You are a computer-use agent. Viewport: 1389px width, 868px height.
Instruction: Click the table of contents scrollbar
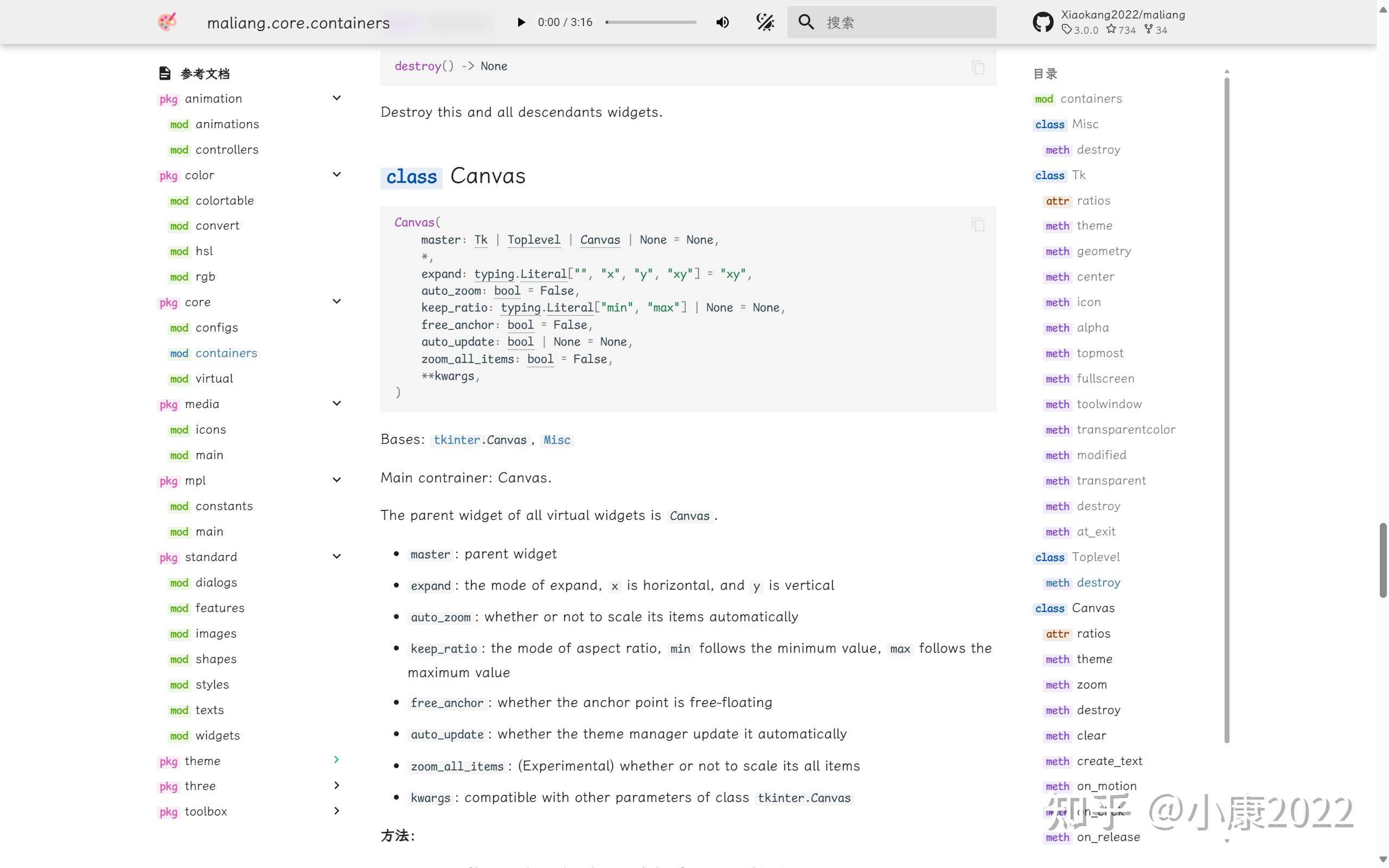(1227, 410)
